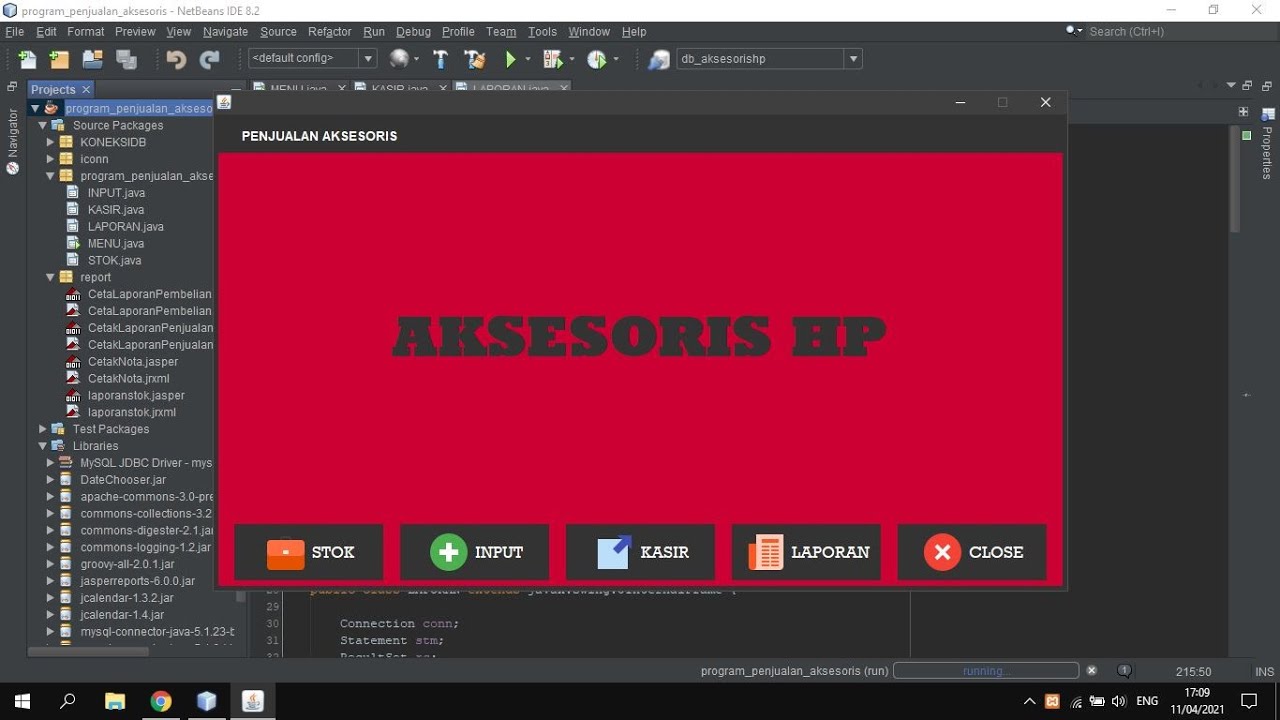Viewport: 1280px width, 720px height.
Task: Open the Properties side panel
Action: point(1267,145)
